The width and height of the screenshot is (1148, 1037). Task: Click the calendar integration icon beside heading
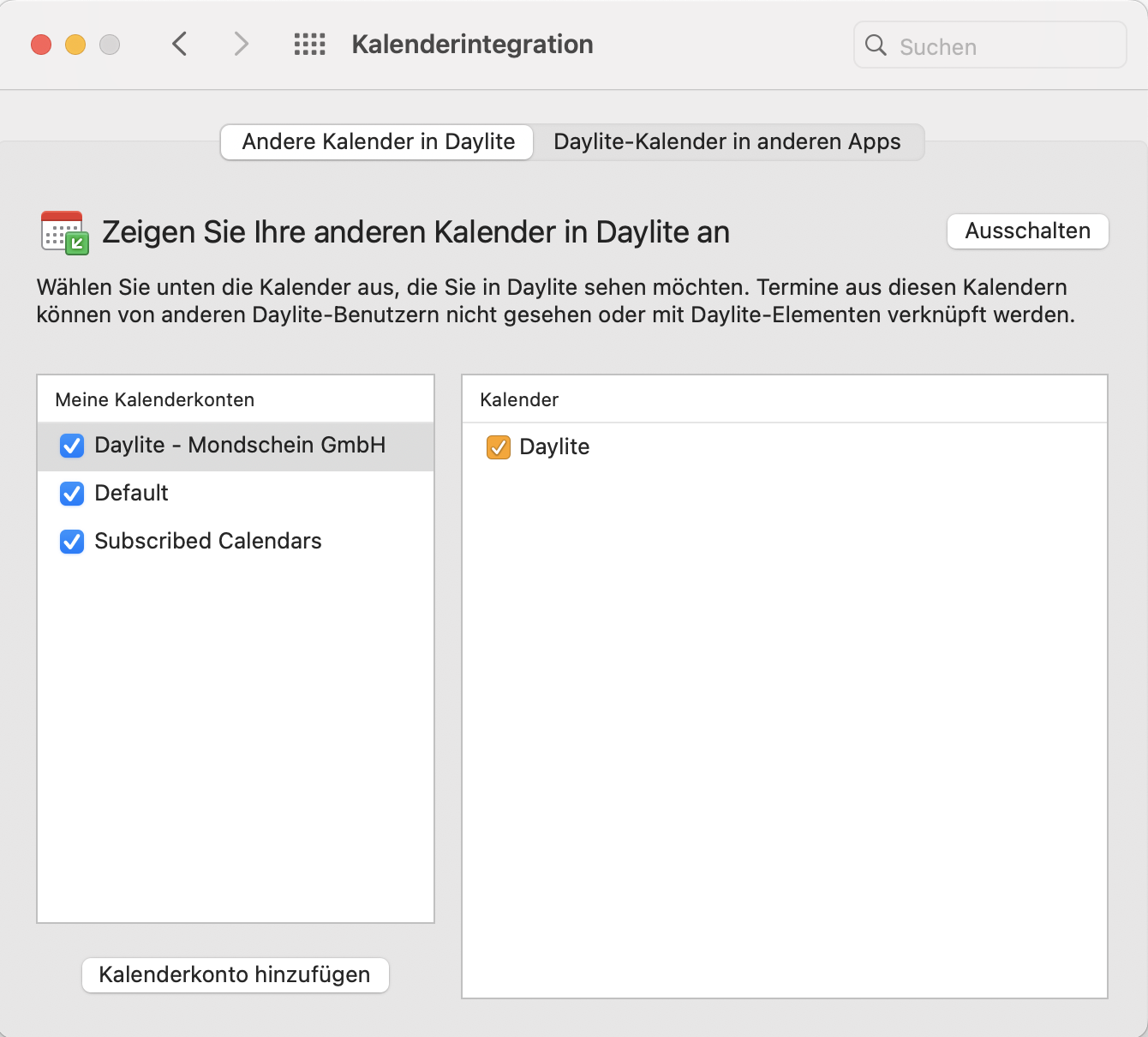(65, 232)
